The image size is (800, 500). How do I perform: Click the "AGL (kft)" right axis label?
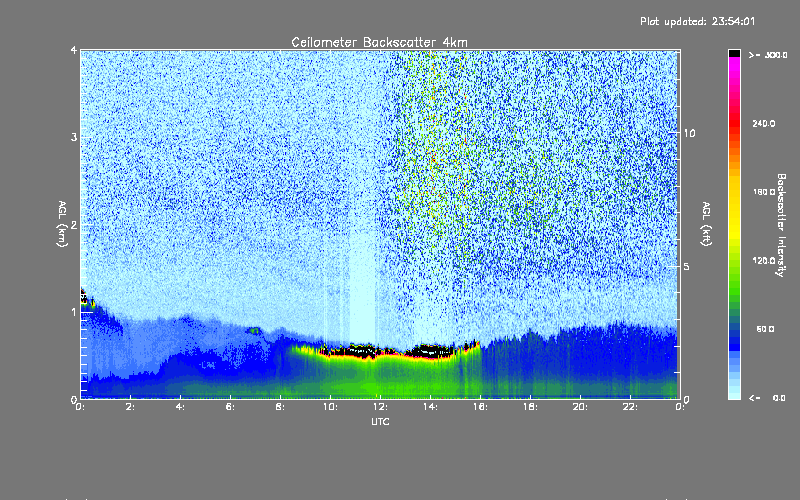tap(706, 224)
